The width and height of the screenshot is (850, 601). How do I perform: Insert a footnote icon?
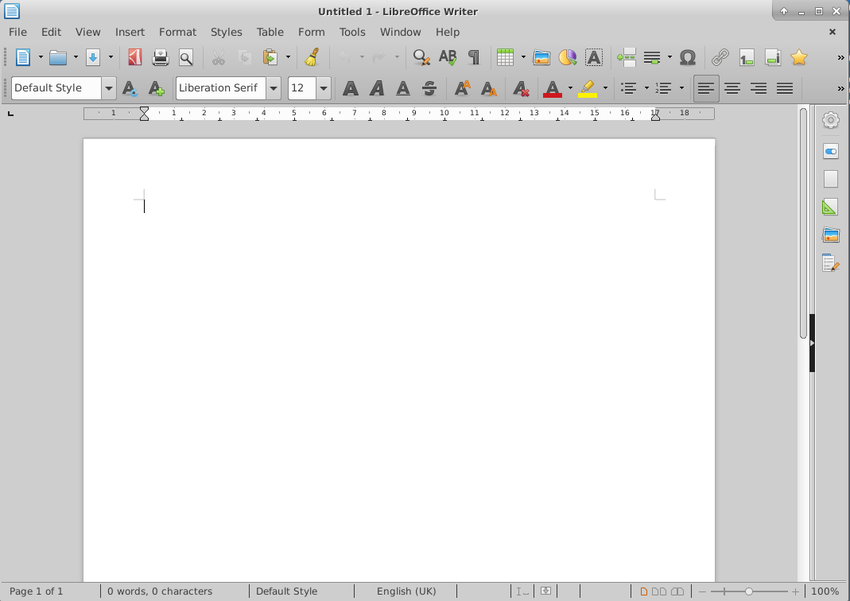click(747, 57)
